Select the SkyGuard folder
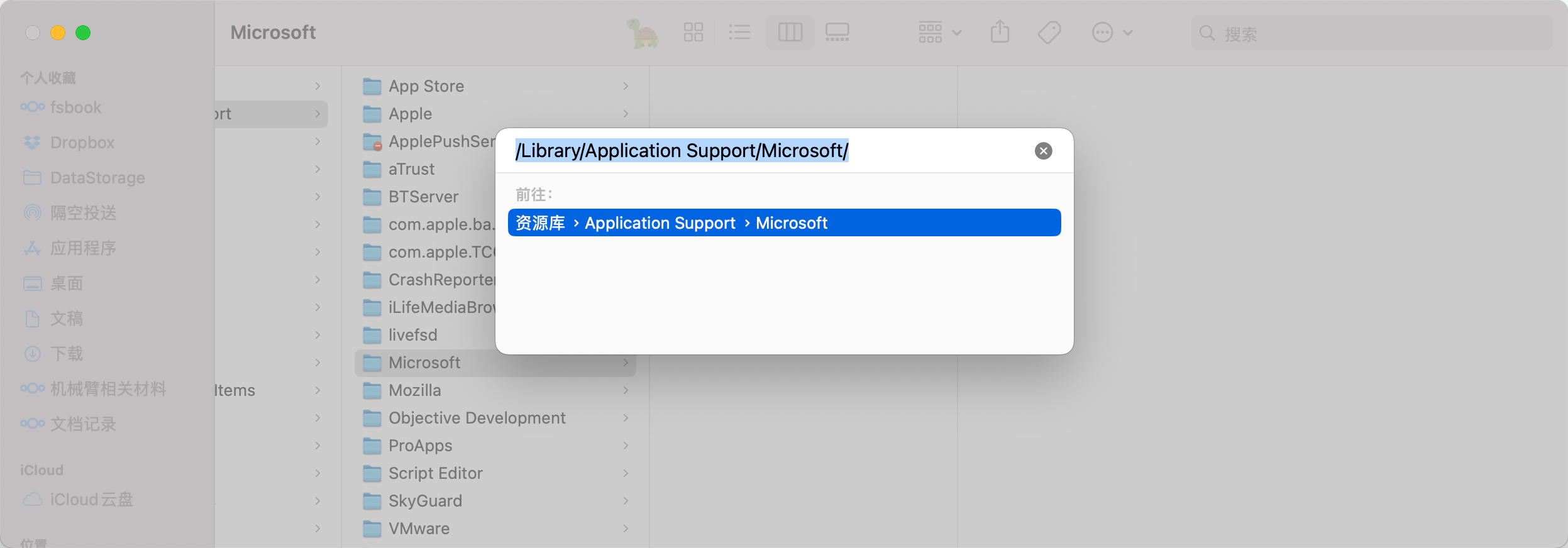The height and width of the screenshot is (548, 1568). (495, 501)
